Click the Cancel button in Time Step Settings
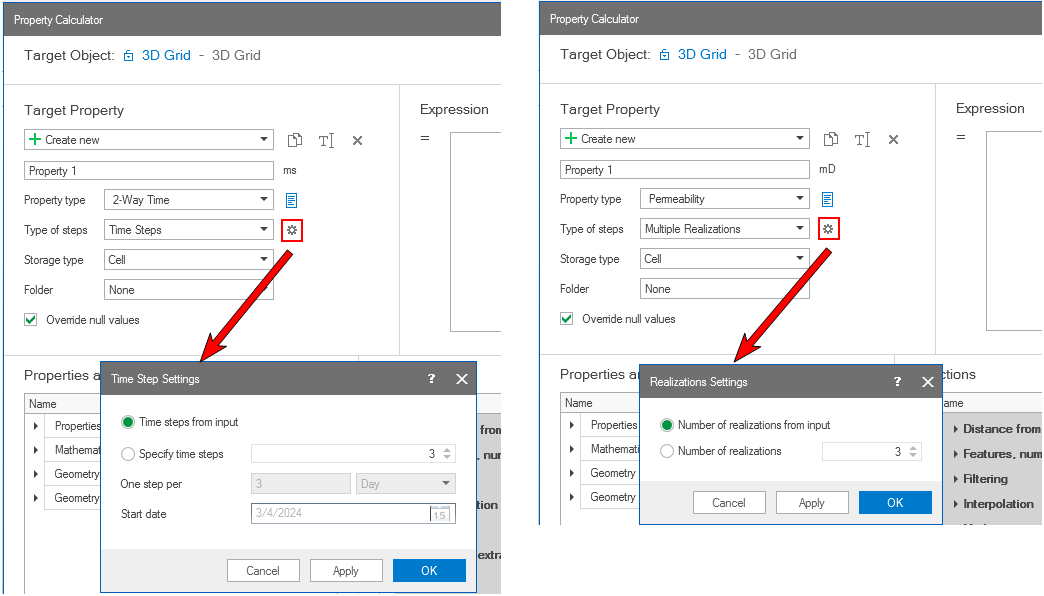This screenshot has height=596, width=1044. (263, 571)
